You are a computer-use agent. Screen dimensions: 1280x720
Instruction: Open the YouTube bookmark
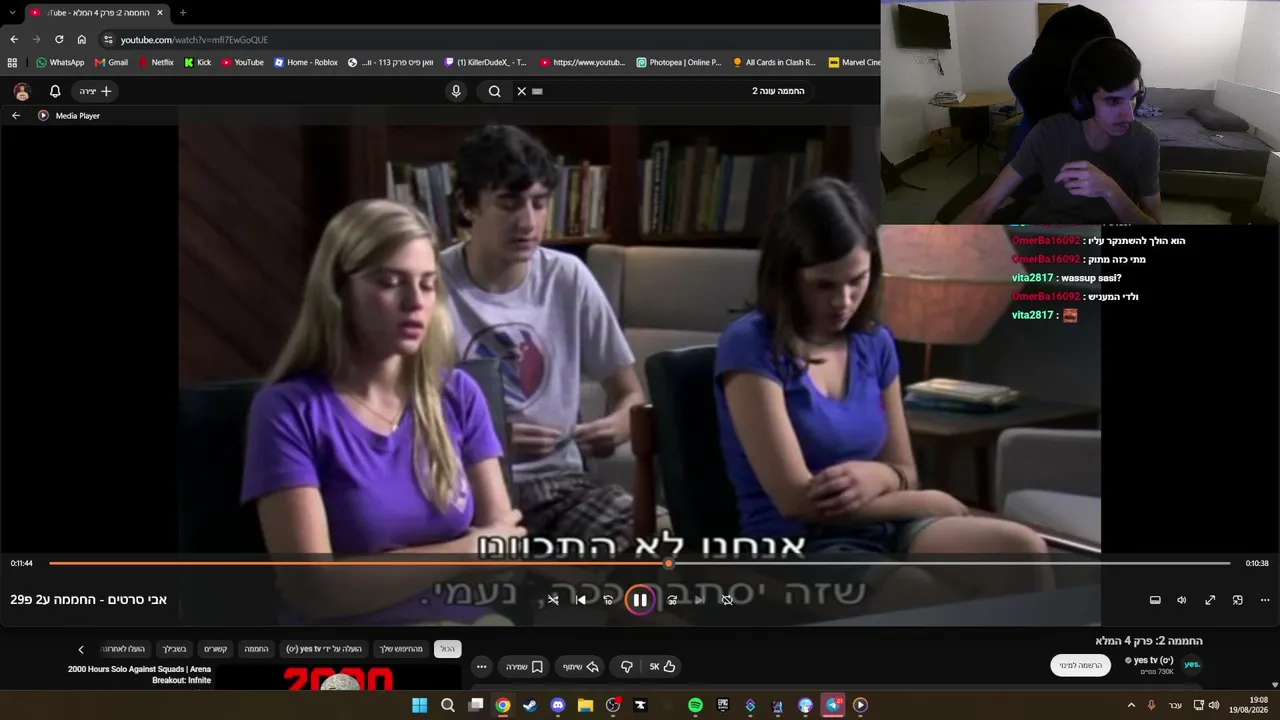click(243, 62)
